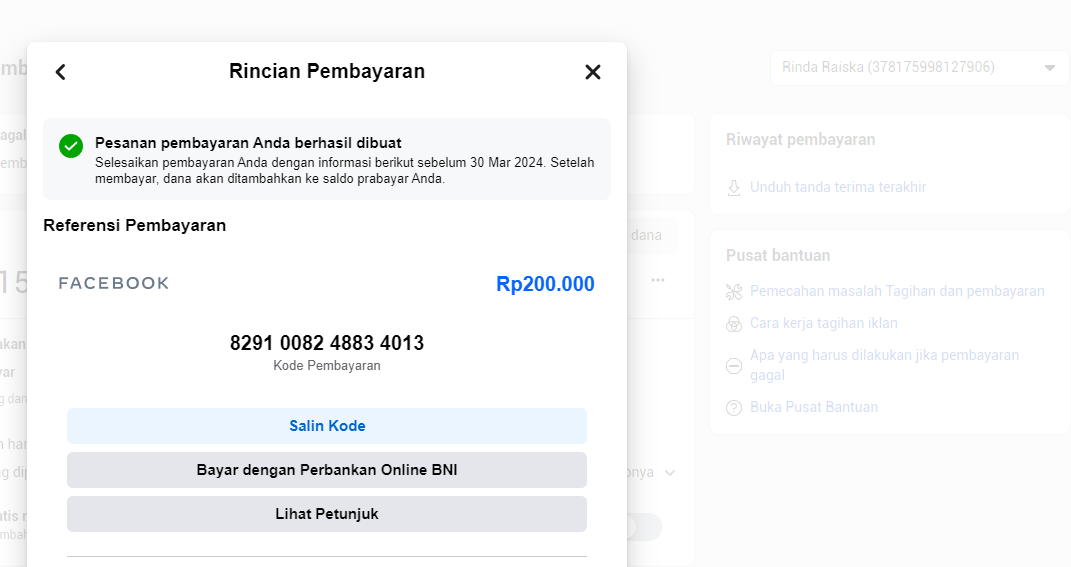Click the partially hidden dana button
1071x567 pixels.
650,236
